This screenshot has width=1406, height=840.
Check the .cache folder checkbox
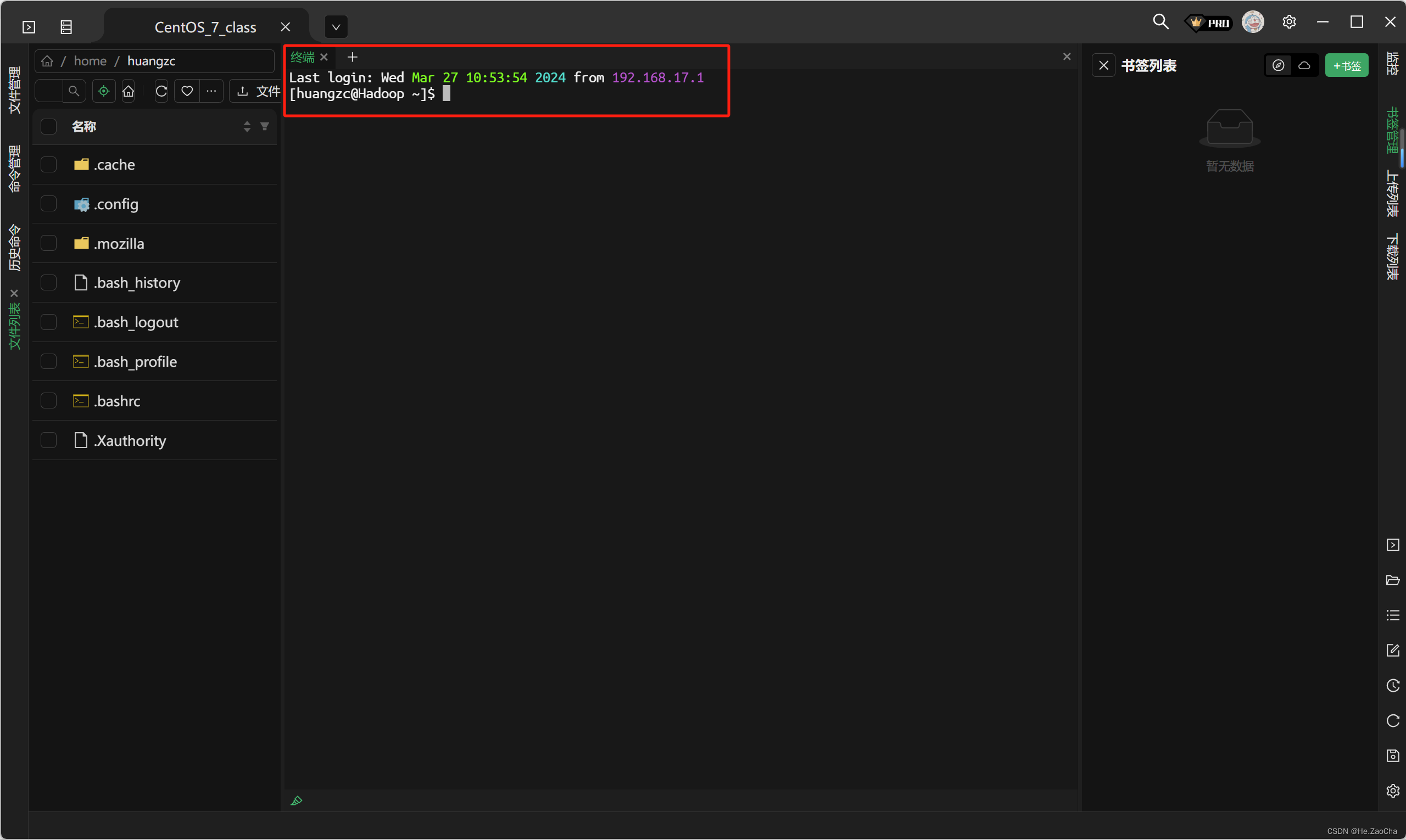point(49,165)
